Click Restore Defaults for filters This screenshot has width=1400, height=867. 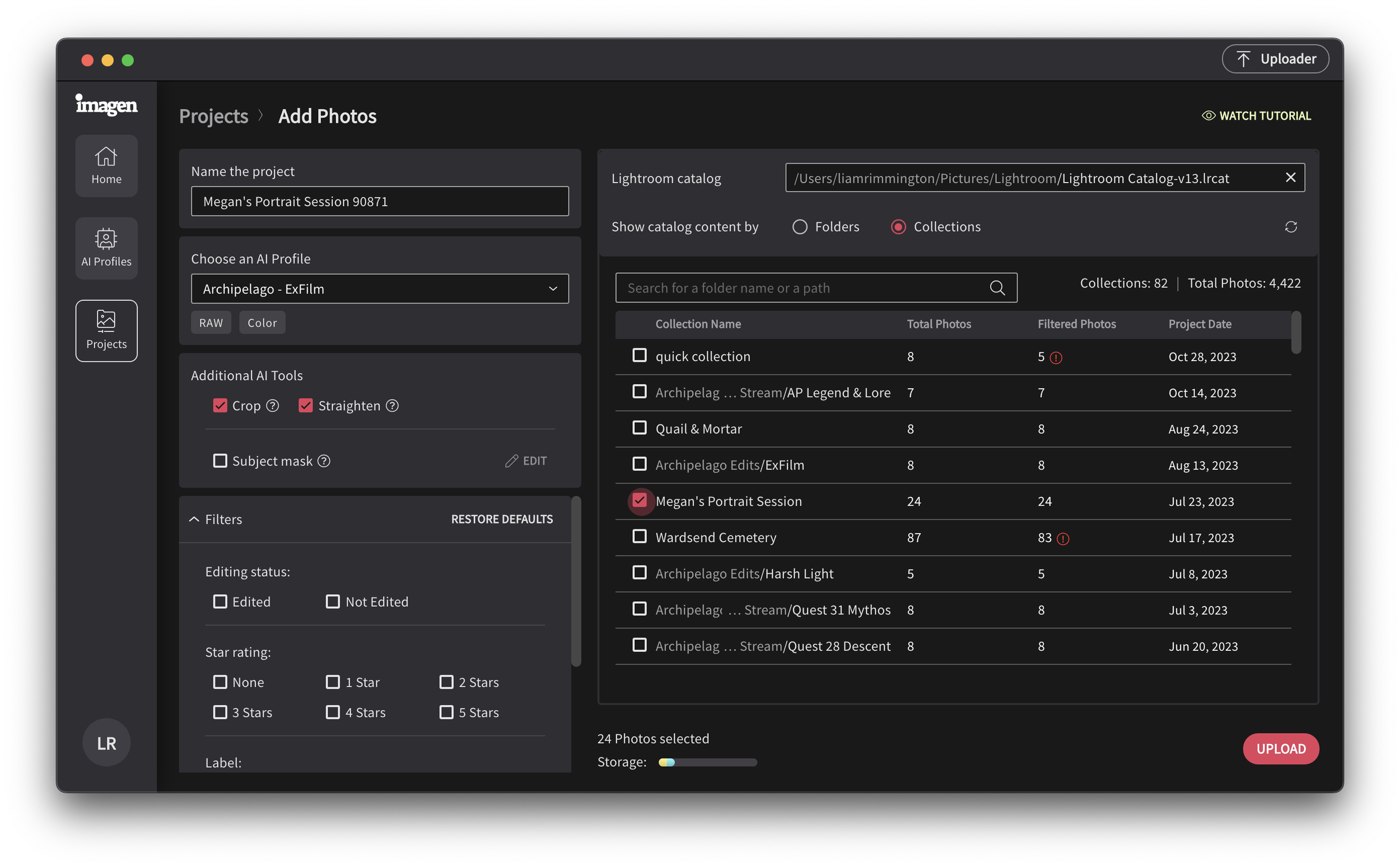pos(502,520)
